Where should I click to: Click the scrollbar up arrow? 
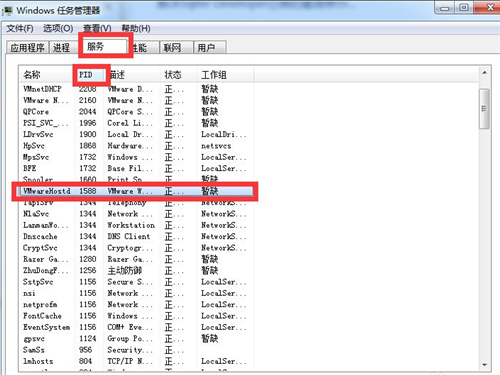coord(484,72)
